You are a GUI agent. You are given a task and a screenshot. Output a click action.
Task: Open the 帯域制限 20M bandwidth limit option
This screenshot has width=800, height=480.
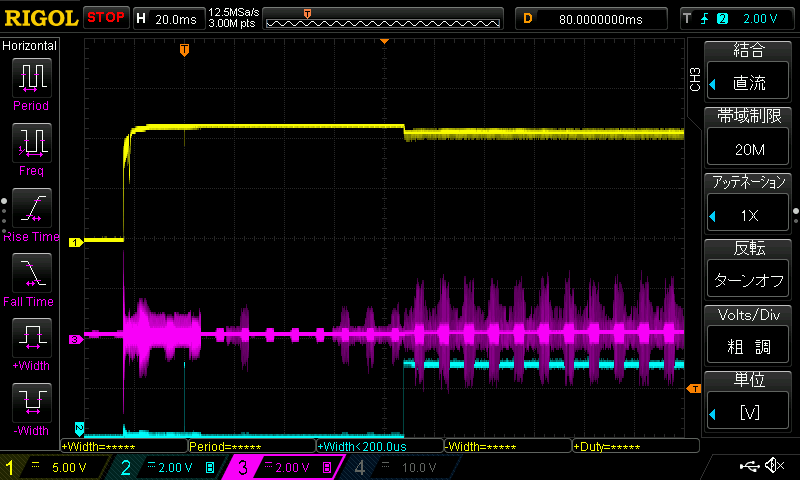[748, 137]
